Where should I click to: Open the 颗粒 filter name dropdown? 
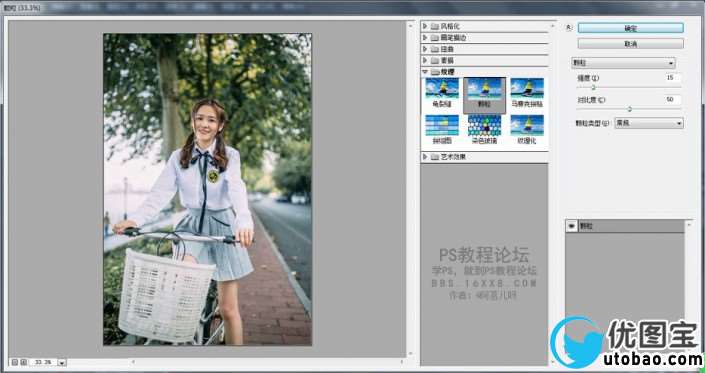click(623, 63)
